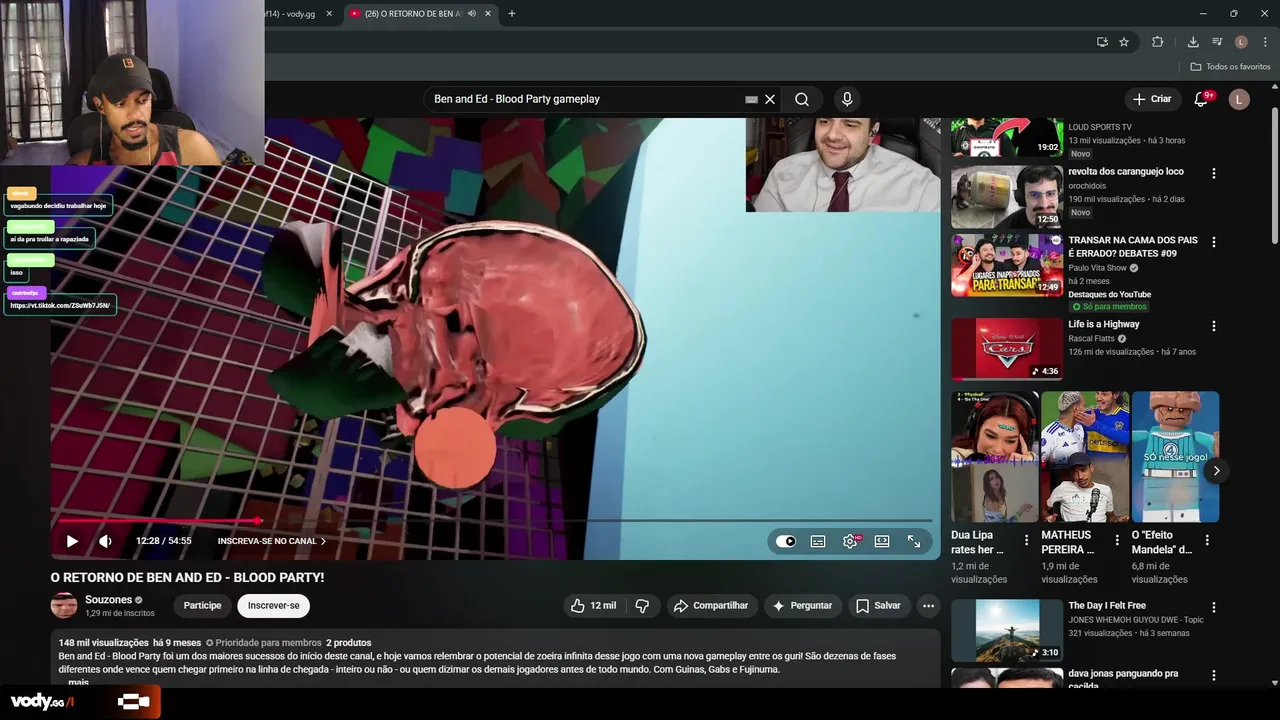Open Chrome downloads
Image resolution: width=1280 pixels, height=720 pixels.
pyautogui.click(x=1193, y=42)
